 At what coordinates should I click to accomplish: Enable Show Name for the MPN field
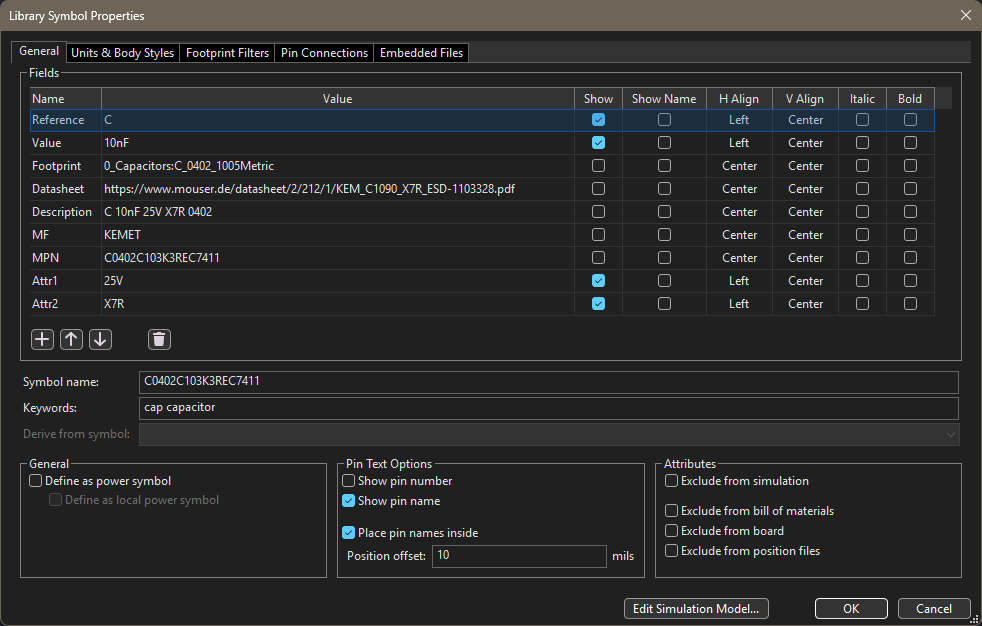(x=664, y=258)
